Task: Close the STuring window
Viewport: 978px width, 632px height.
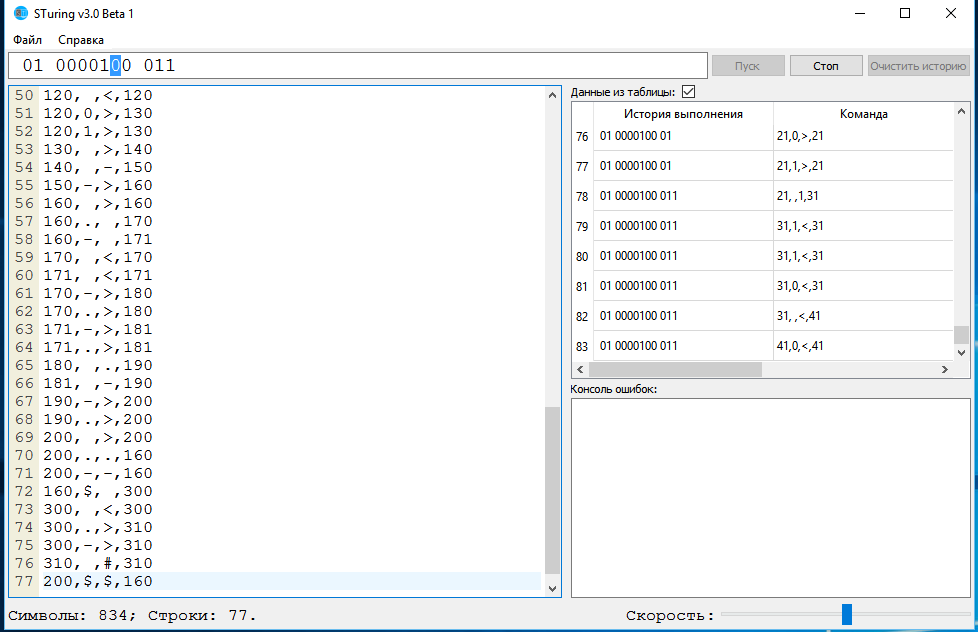Action: coord(951,13)
